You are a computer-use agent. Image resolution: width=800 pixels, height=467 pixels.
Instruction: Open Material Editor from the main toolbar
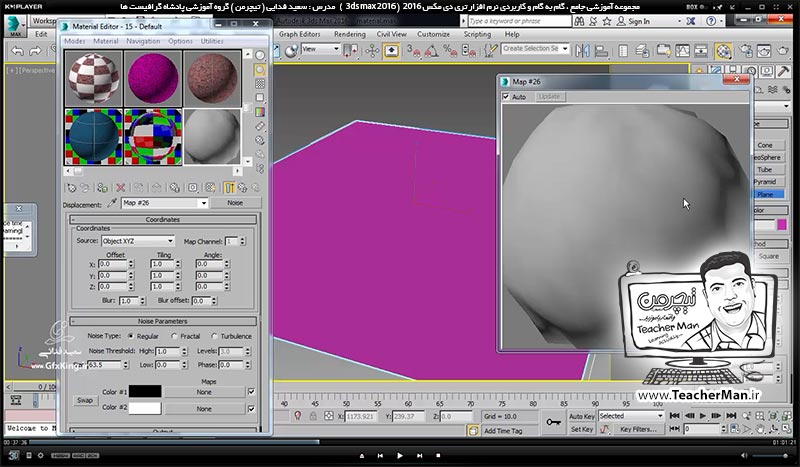coord(723,51)
